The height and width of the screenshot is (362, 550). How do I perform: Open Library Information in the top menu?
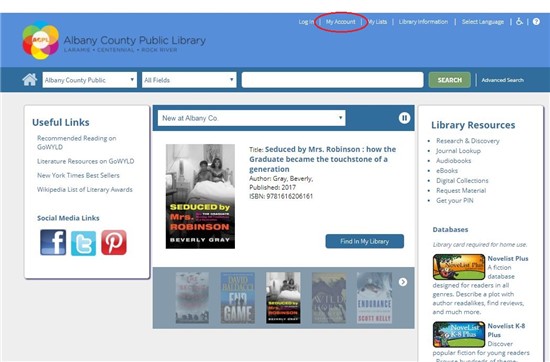(x=423, y=22)
